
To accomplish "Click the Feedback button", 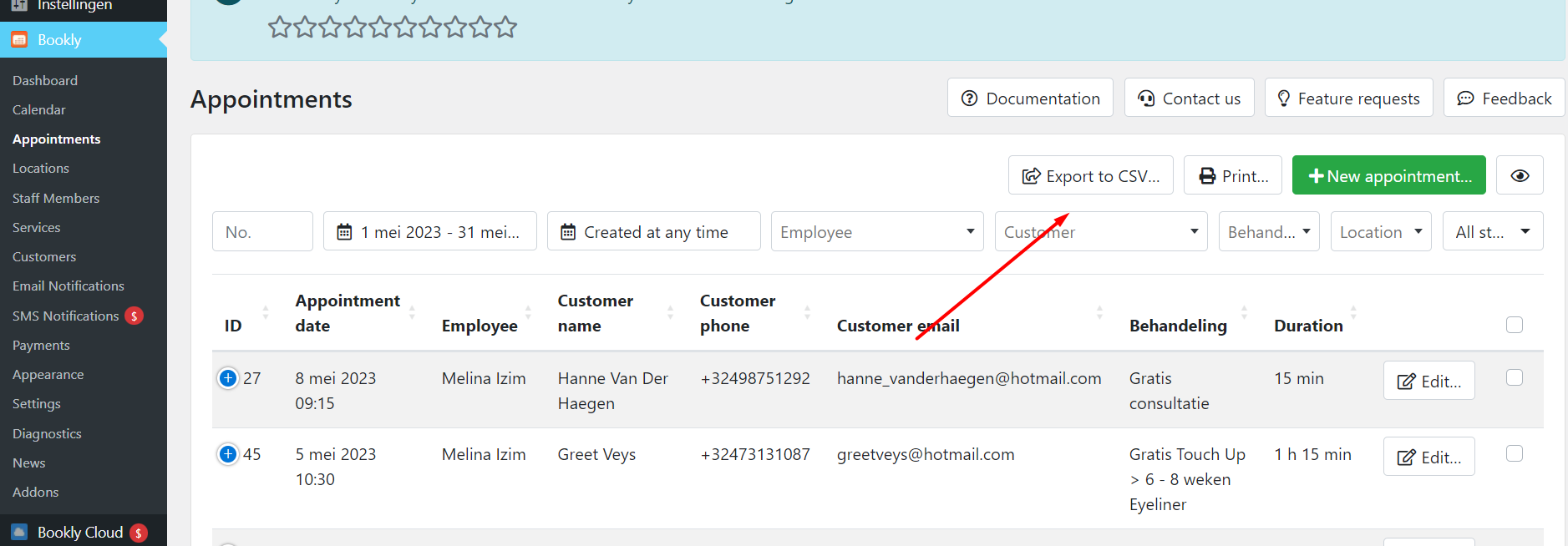I will (x=1505, y=98).
